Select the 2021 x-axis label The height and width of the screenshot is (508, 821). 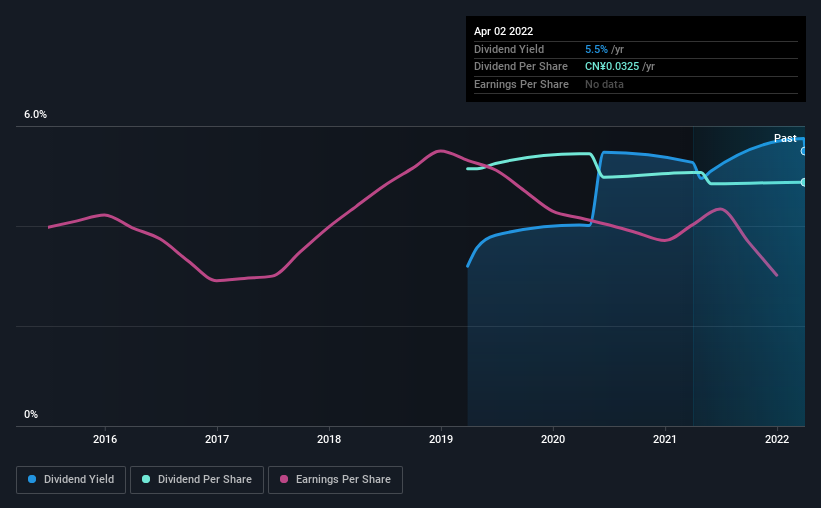pyautogui.click(x=666, y=439)
